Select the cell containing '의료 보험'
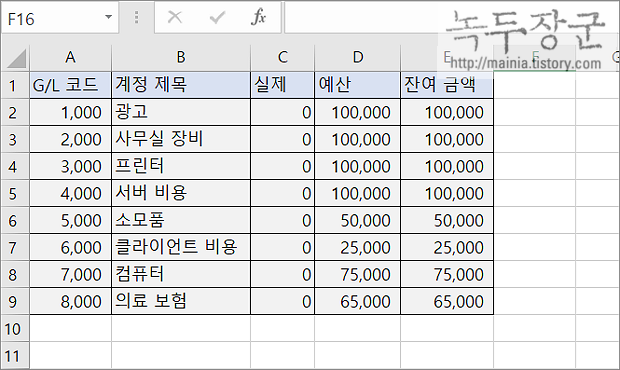The height and width of the screenshot is (370, 620). (x=181, y=301)
